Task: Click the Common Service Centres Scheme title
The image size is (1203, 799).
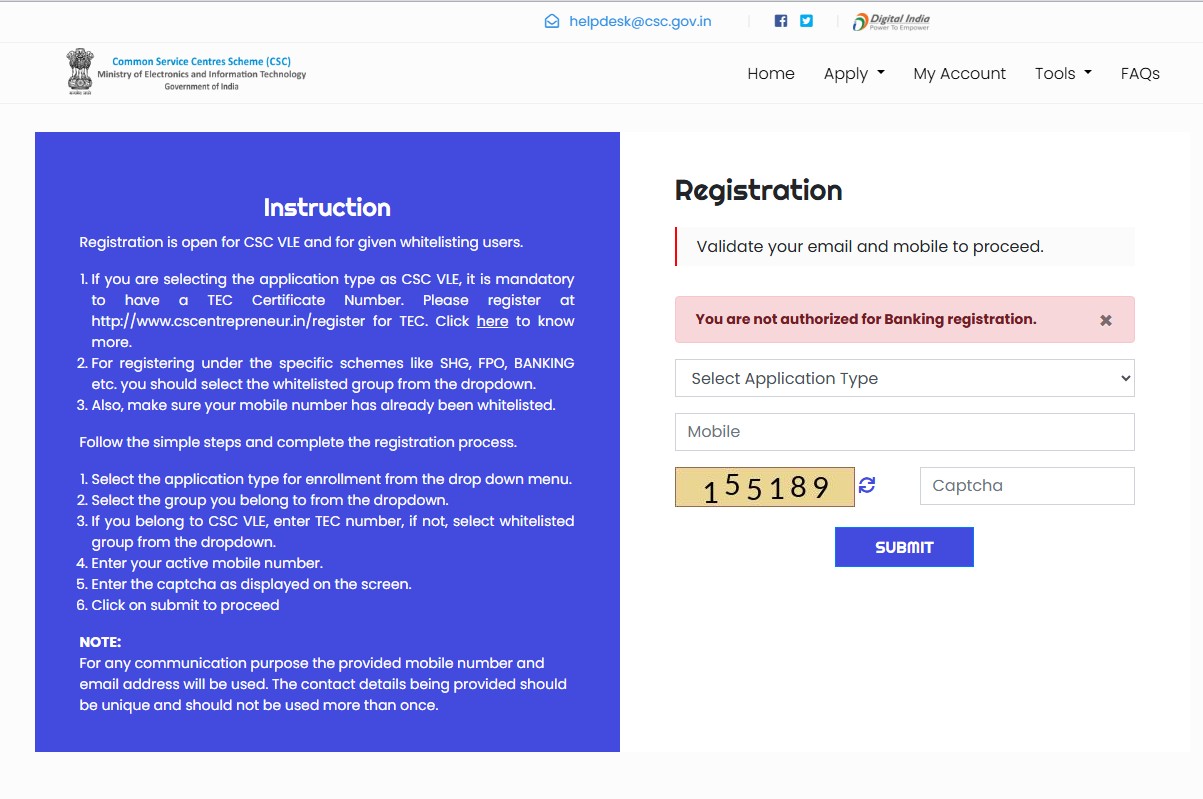Action: click(x=201, y=62)
